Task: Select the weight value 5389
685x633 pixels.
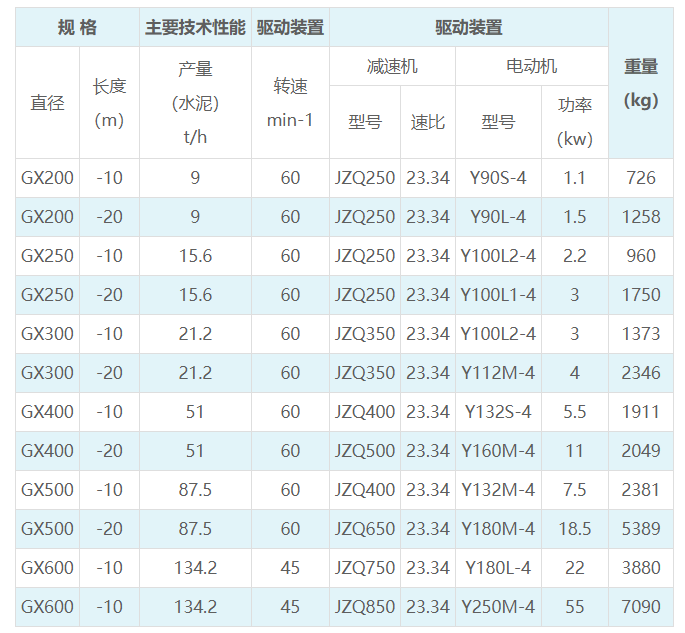Action: pyautogui.click(x=641, y=529)
